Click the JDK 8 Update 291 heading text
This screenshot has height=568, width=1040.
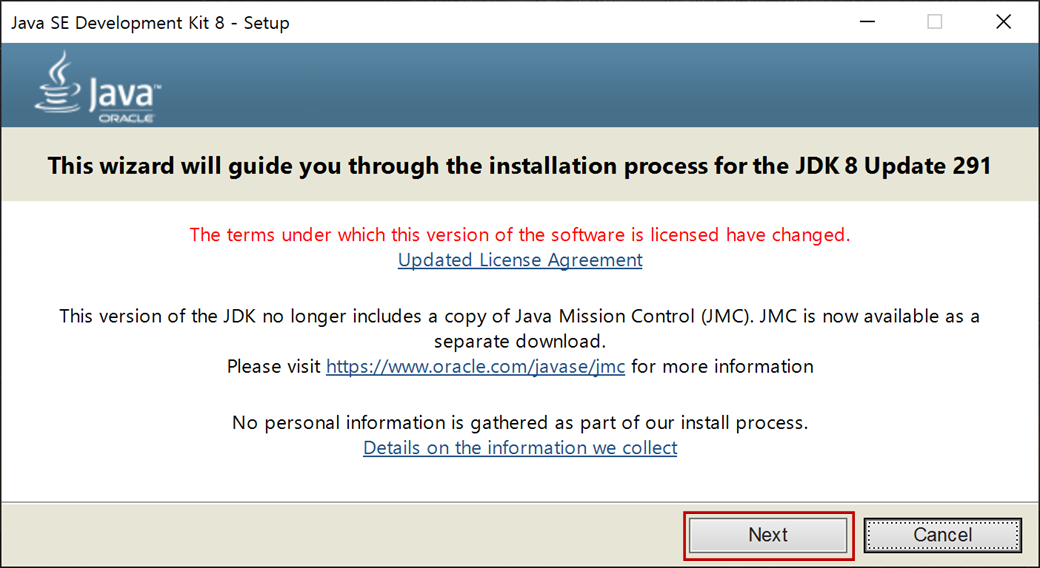tap(519, 165)
